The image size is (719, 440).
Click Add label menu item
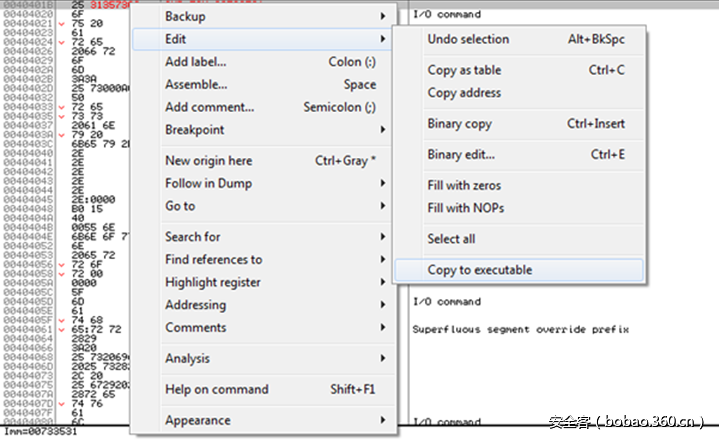point(195,62)
